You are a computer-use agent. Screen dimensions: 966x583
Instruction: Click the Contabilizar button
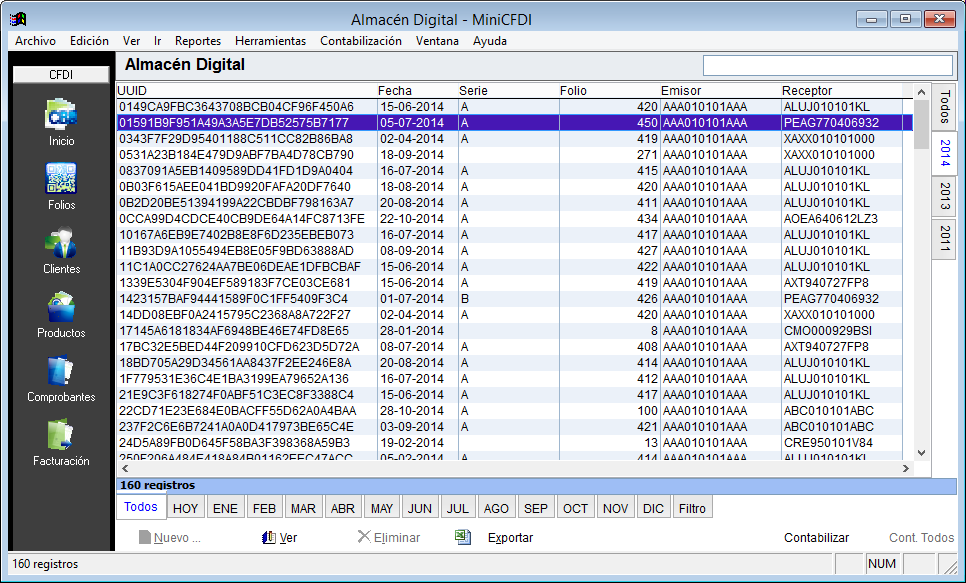click(816, 538)
